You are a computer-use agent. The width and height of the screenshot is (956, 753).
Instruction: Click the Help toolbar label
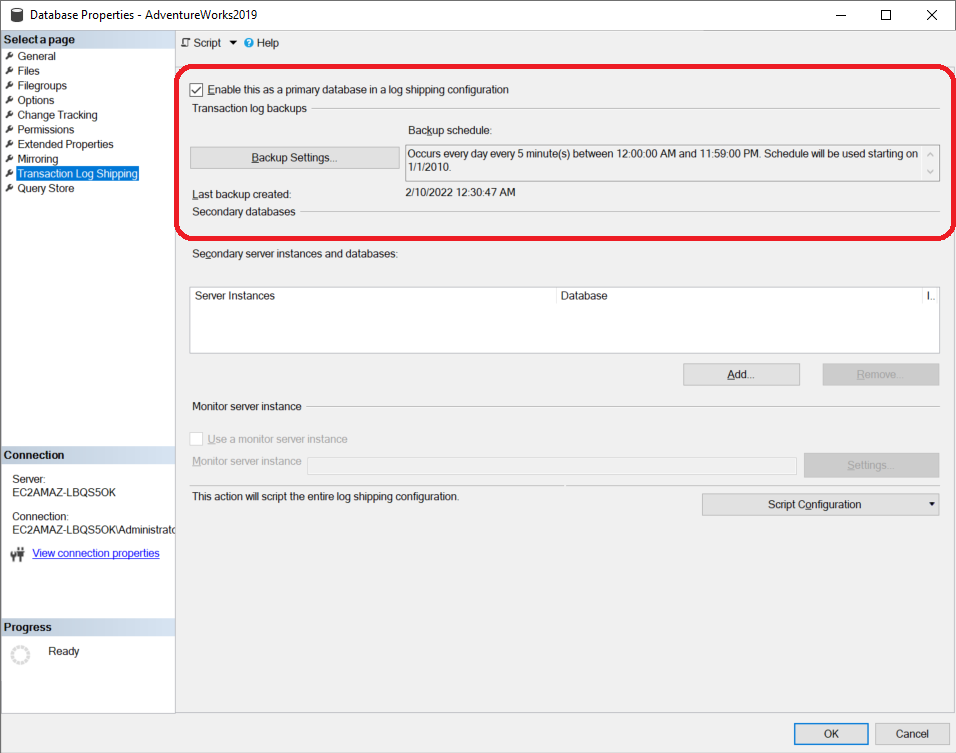[x=268, y=43]
